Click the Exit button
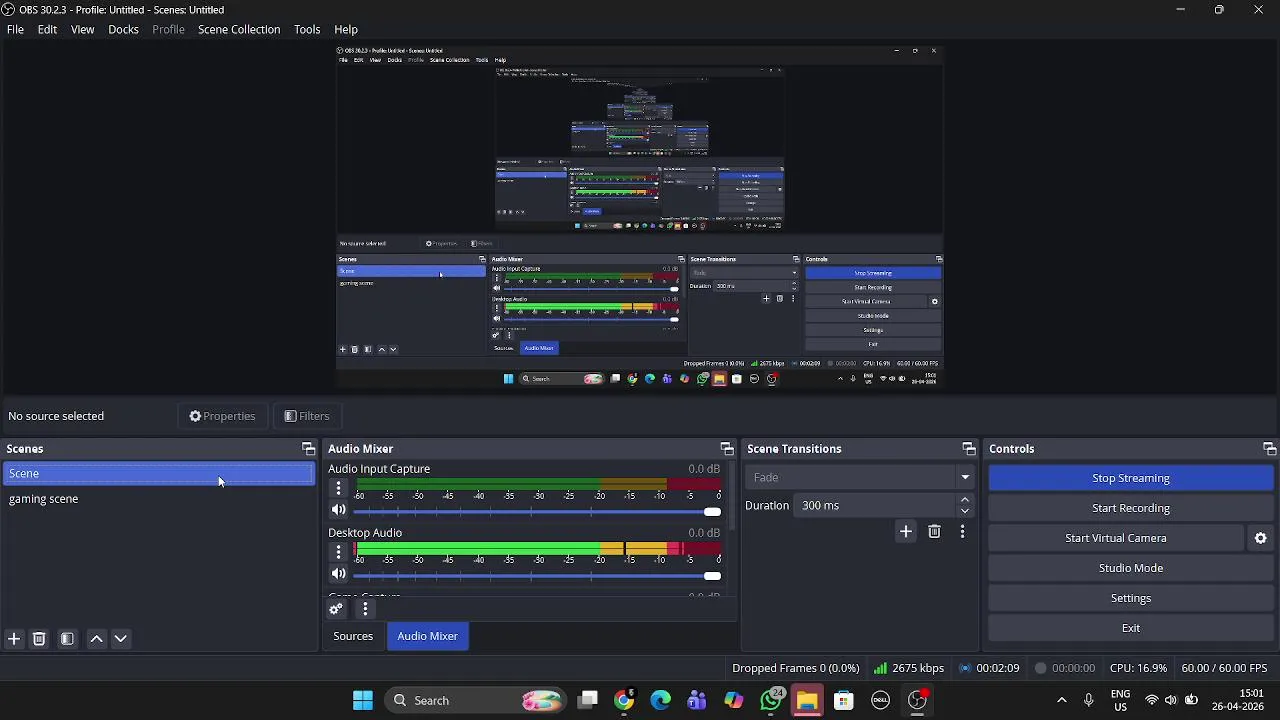The height and width of the screenshot is (720, 1280). [1130, 628]
